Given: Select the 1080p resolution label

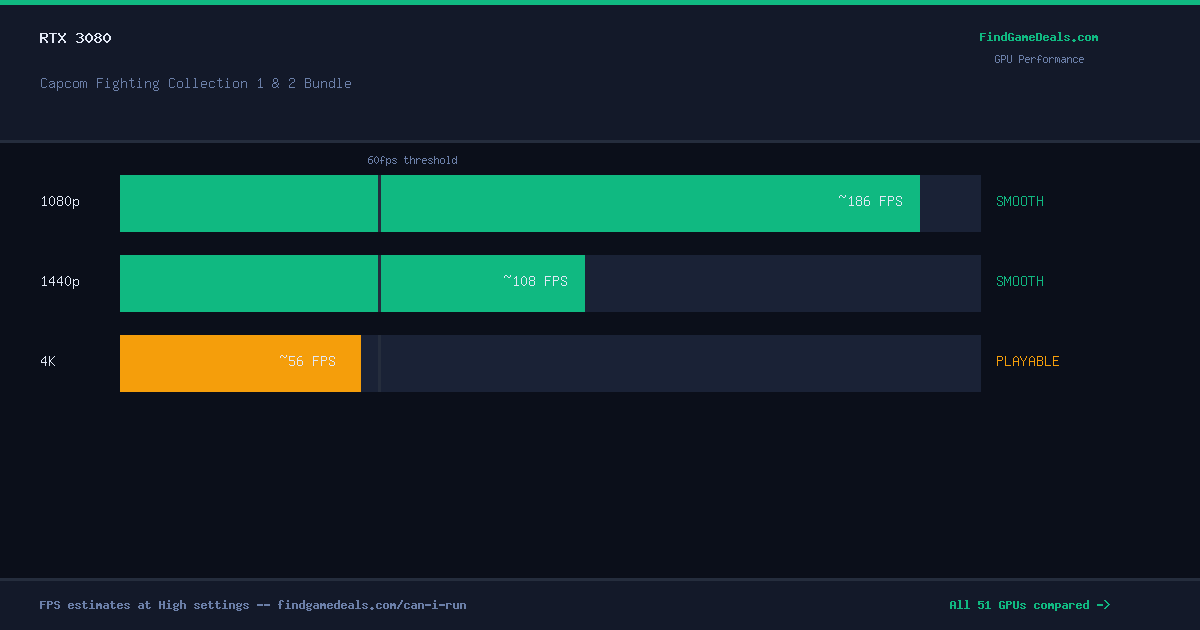Looking at the screenshot, I should [x=60, y=201].
